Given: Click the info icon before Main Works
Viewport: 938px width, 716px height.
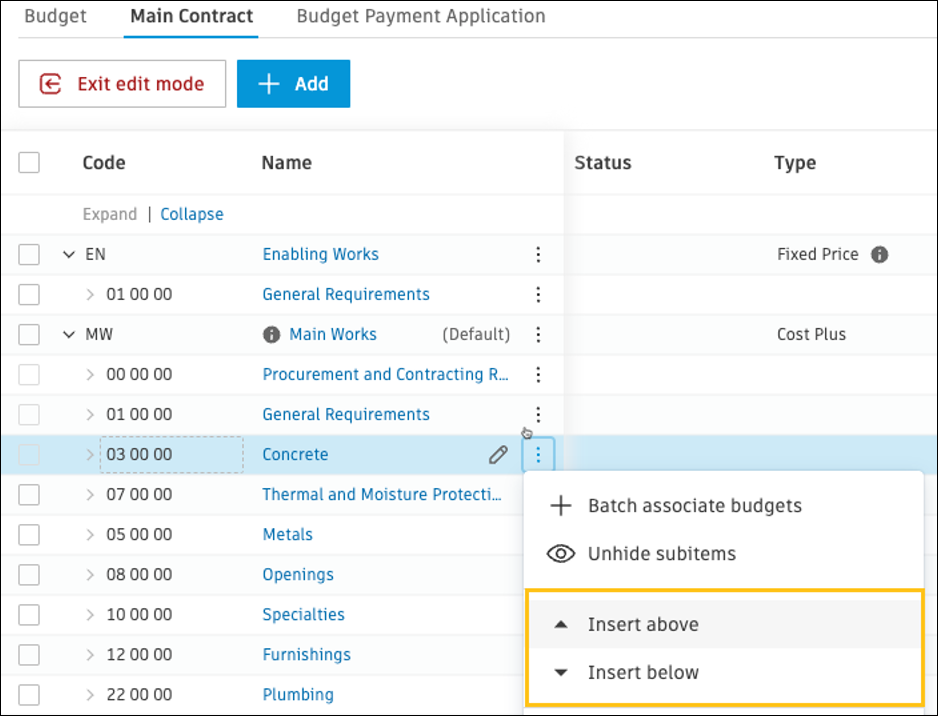Looking at the screenshot, I should click(x=271, y=334).
